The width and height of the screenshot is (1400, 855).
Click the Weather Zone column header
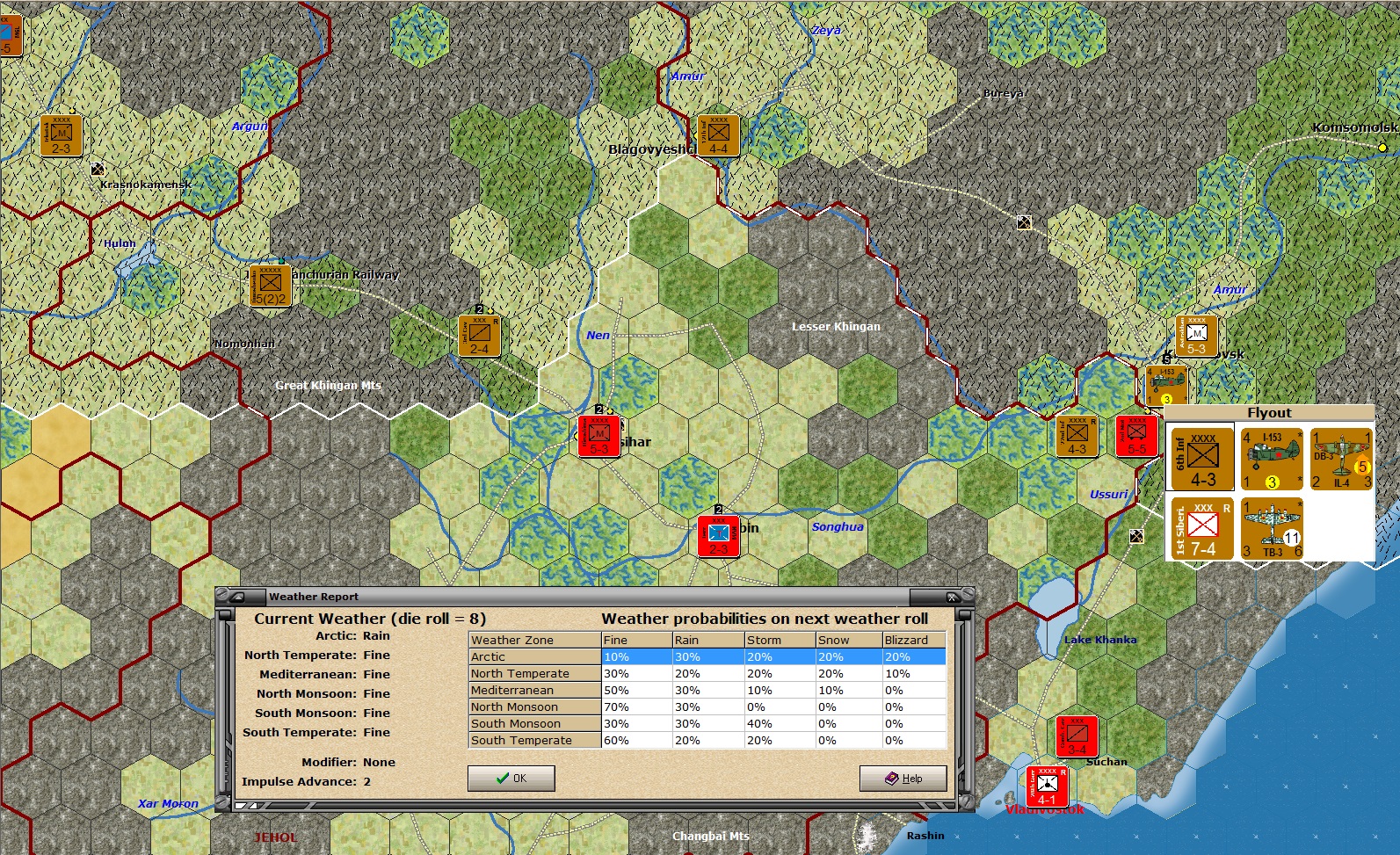tap(535, 640)
